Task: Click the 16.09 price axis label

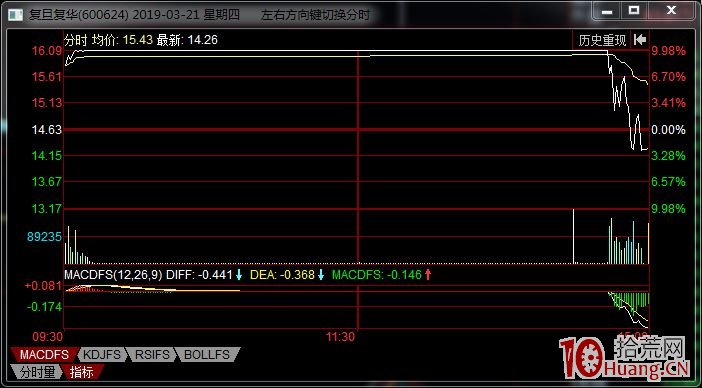Action: coord(47,51)
